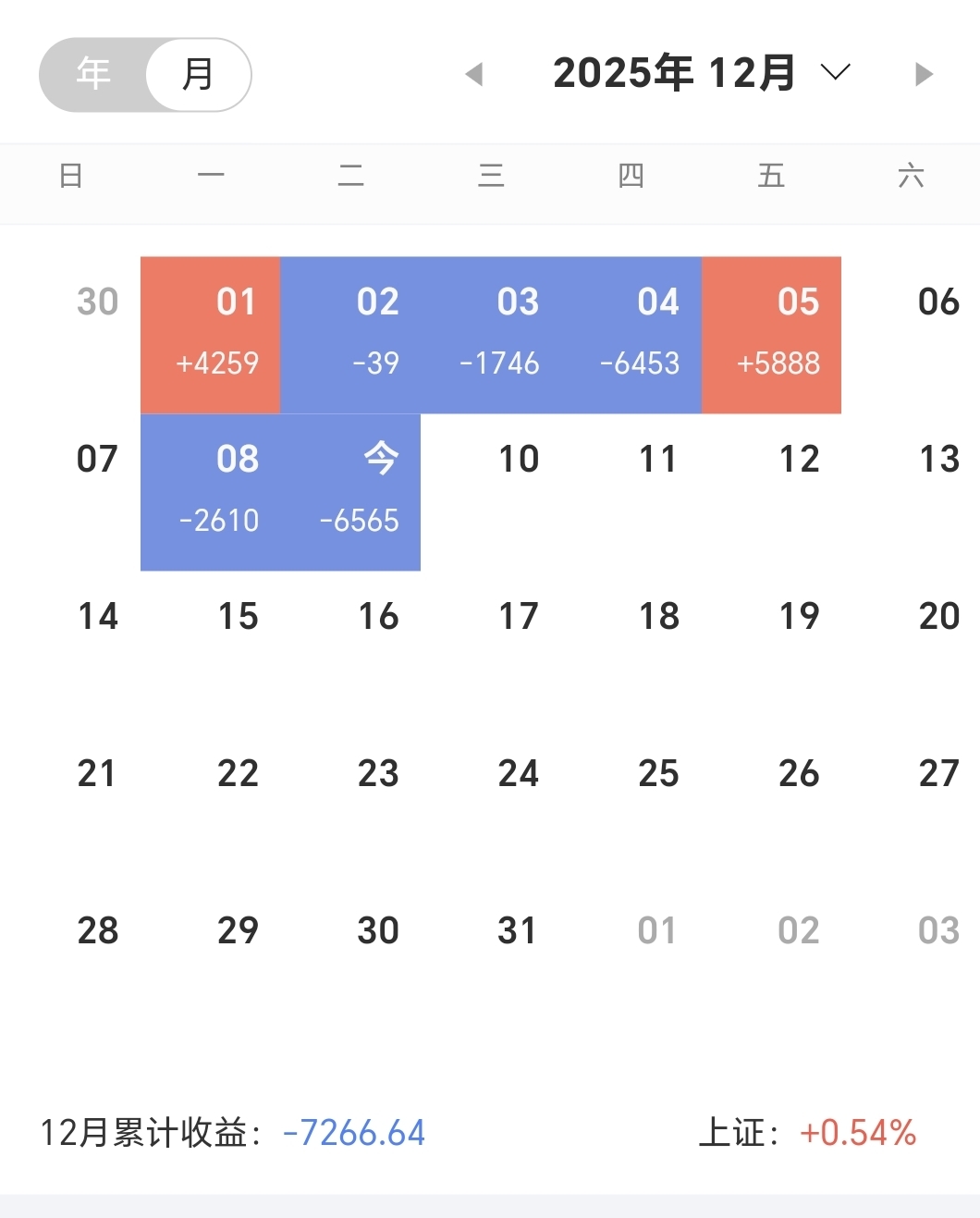The height and width of the screenshot is (1218, 980).
Task: Go to the next month arrow
Action: [923, 74]
